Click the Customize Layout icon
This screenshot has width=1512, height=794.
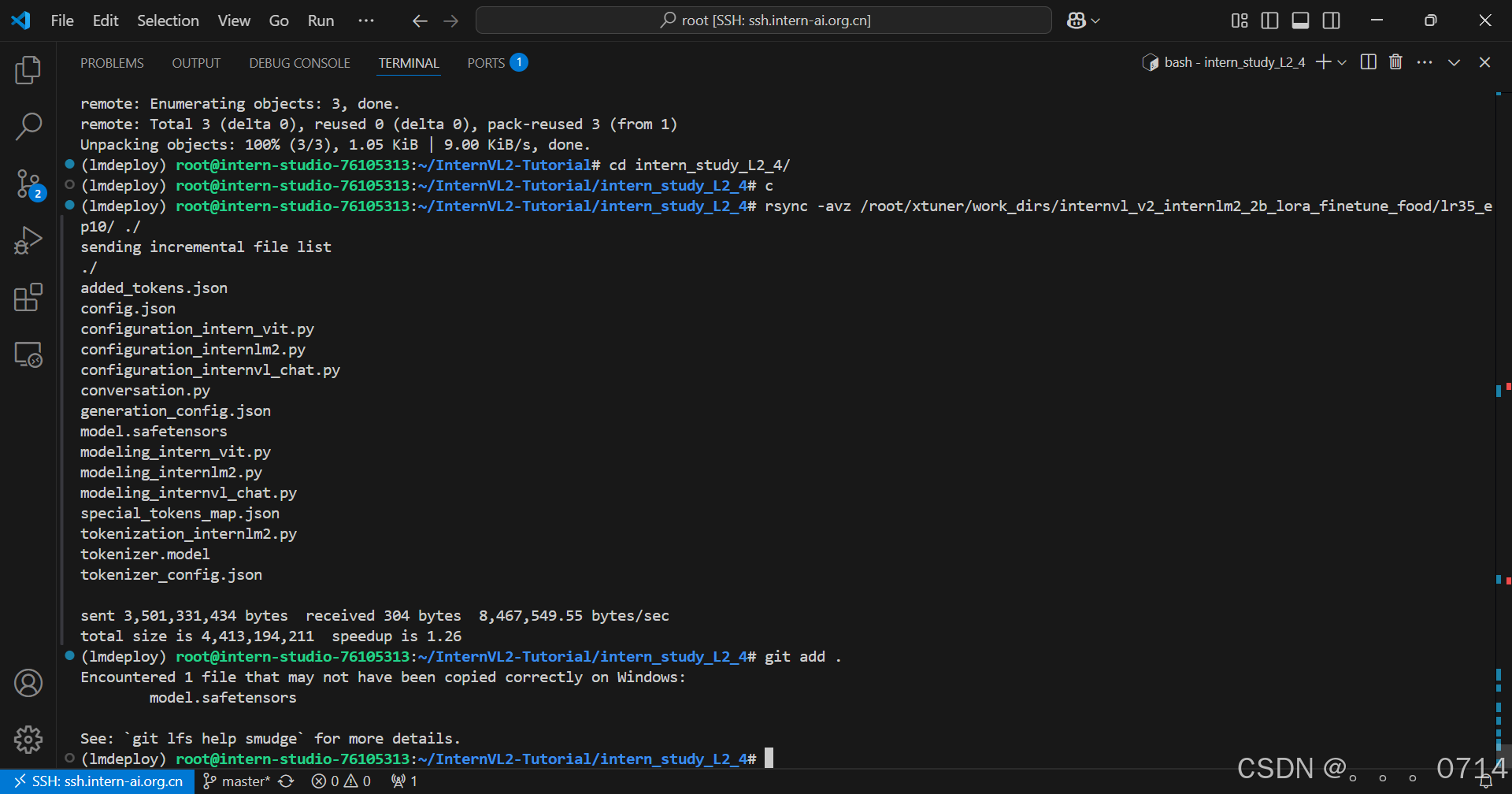1240,20
